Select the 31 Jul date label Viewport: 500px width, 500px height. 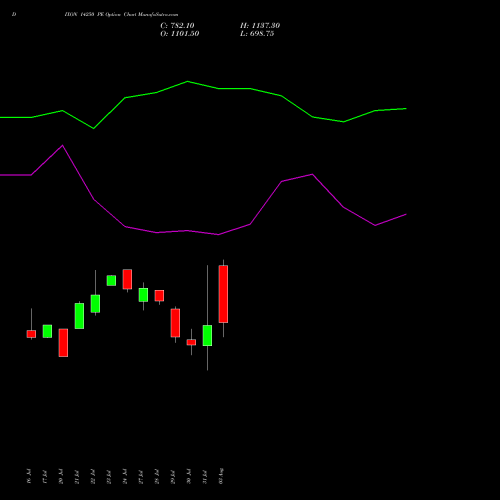tap(205, 476)
